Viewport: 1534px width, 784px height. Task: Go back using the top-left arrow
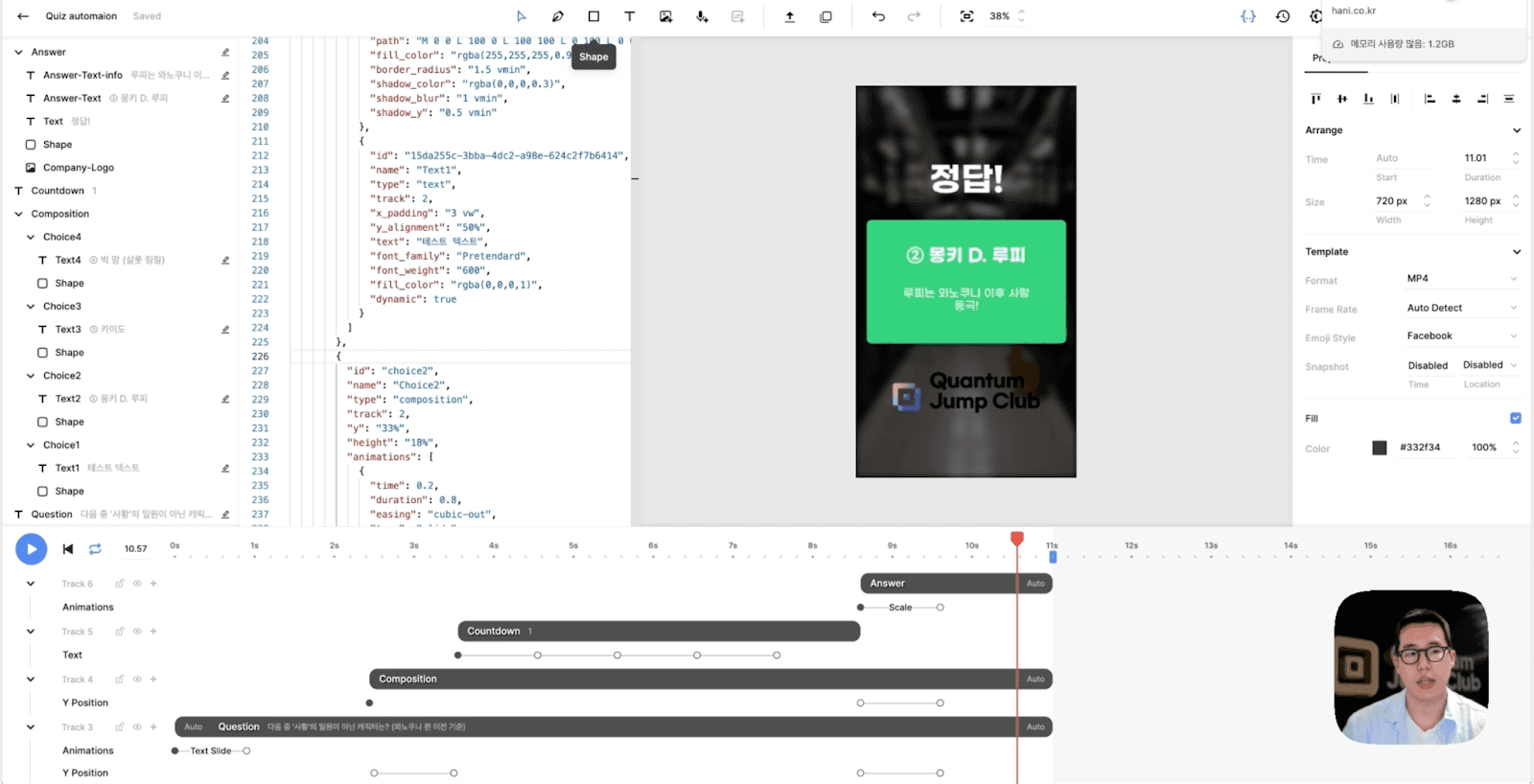click(23, 16)
